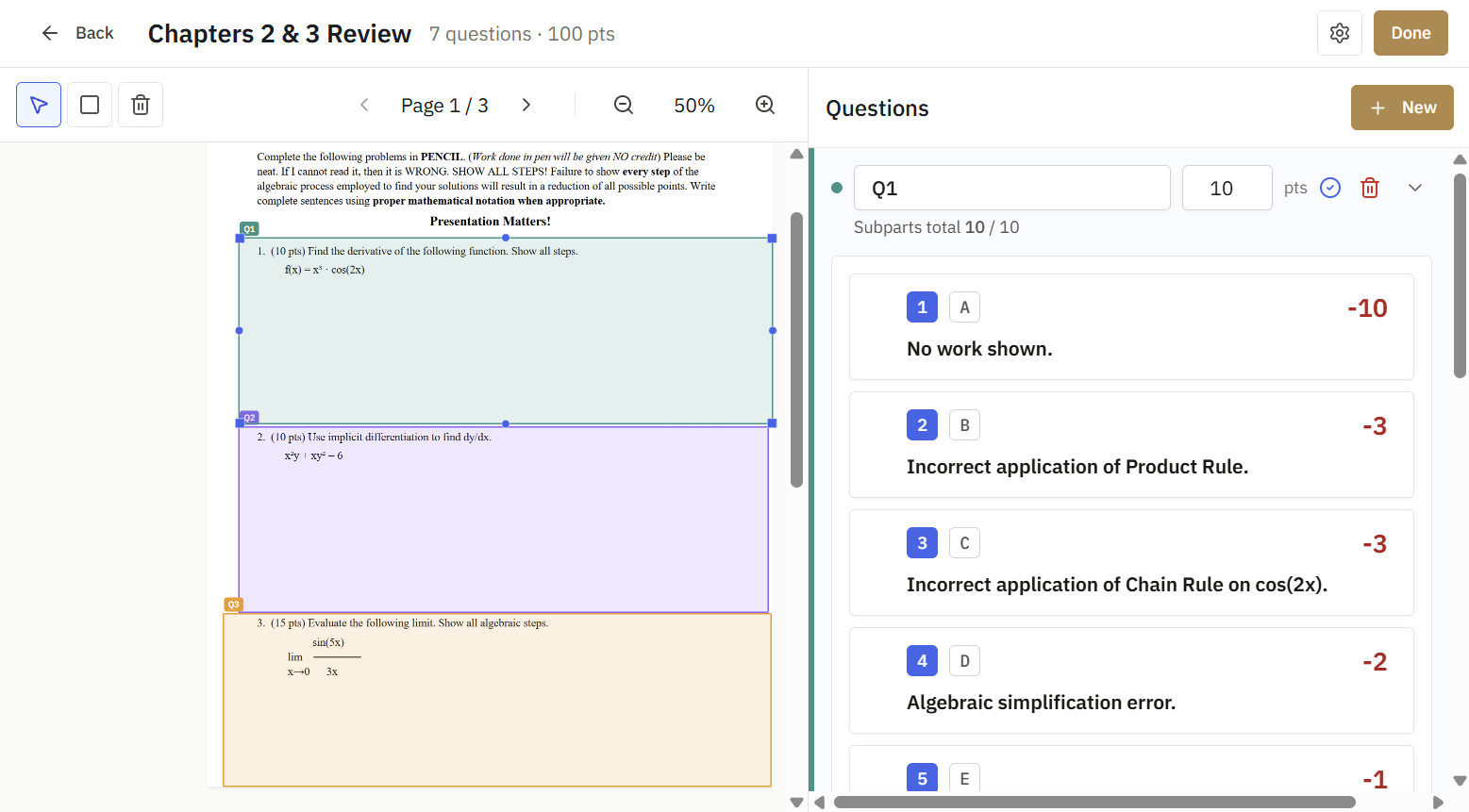The image size is (1469, 812).
Task: Edit the 10 points field
Action: tap(1227, 188)
